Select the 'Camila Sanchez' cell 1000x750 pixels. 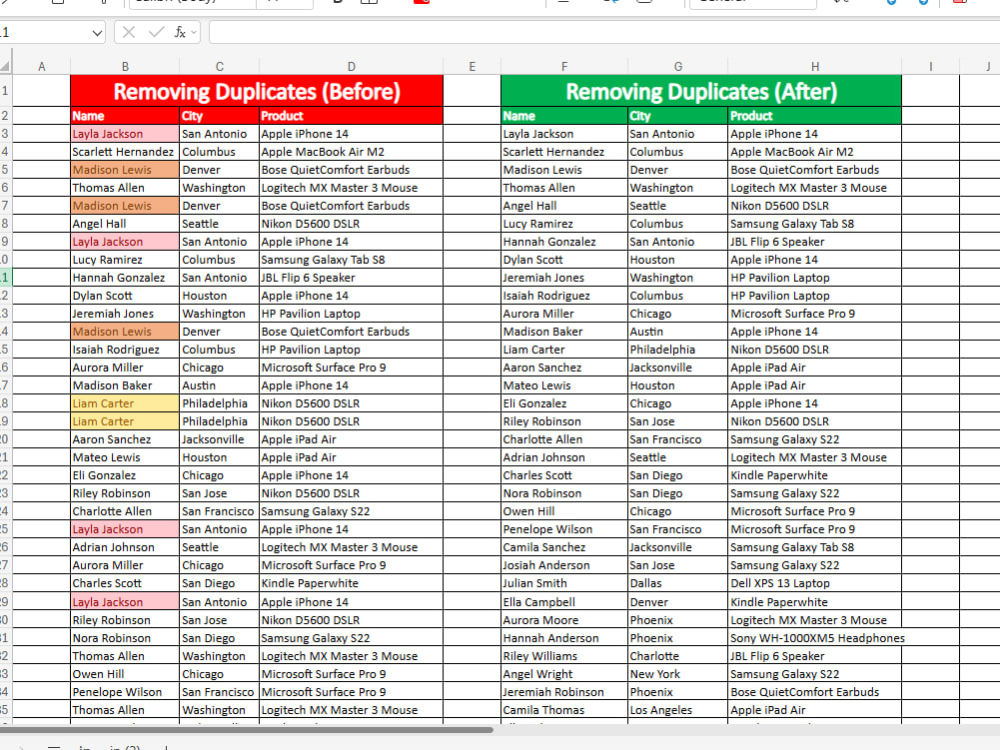click(x=564, y=547)
